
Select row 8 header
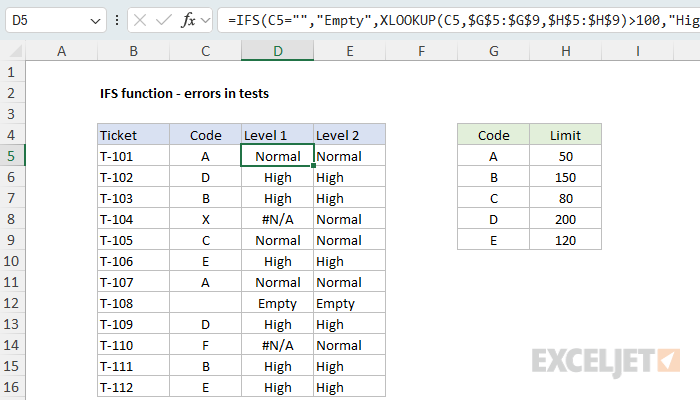tap(12, 219)
